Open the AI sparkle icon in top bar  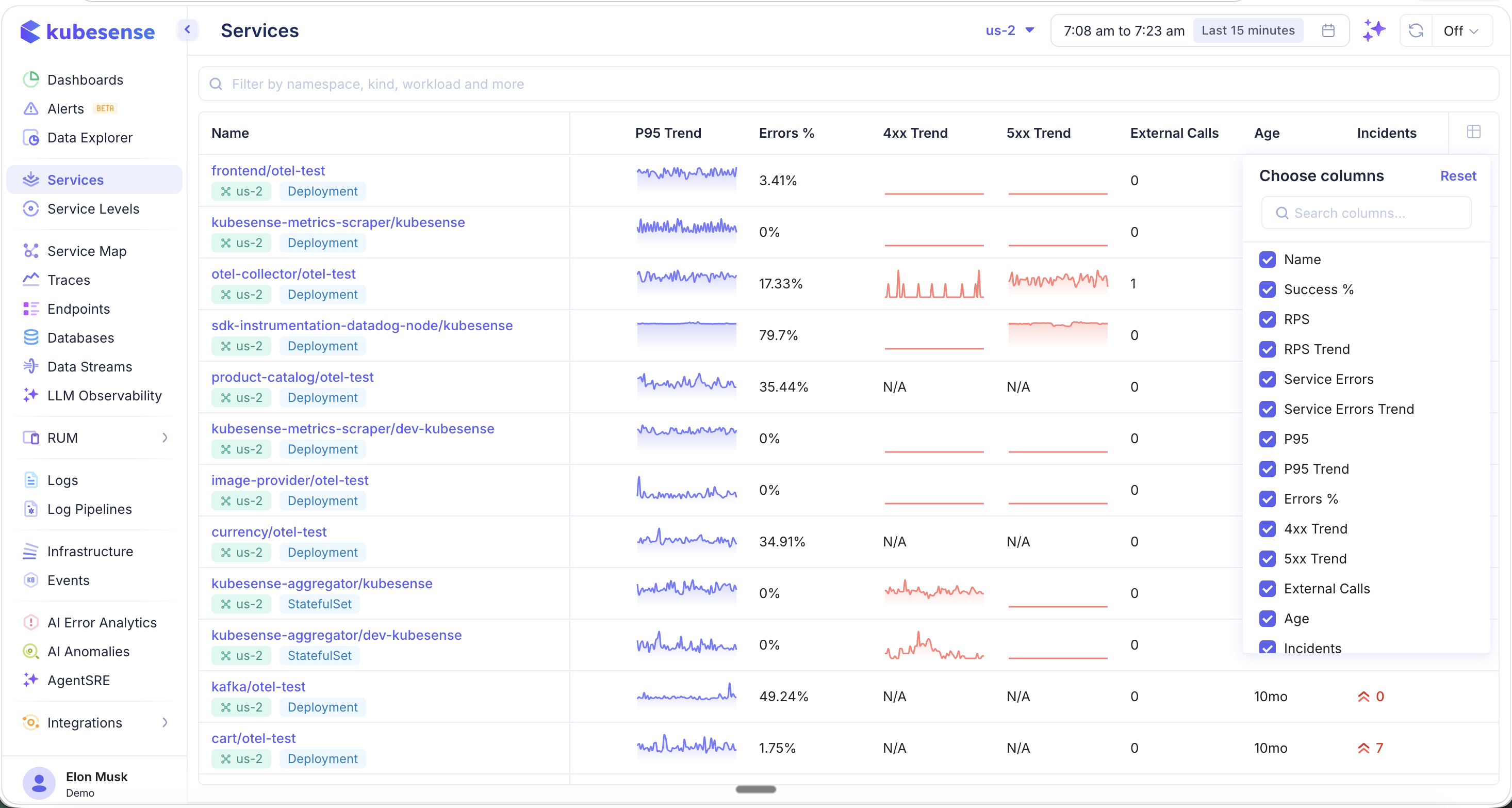(1373, 30)
